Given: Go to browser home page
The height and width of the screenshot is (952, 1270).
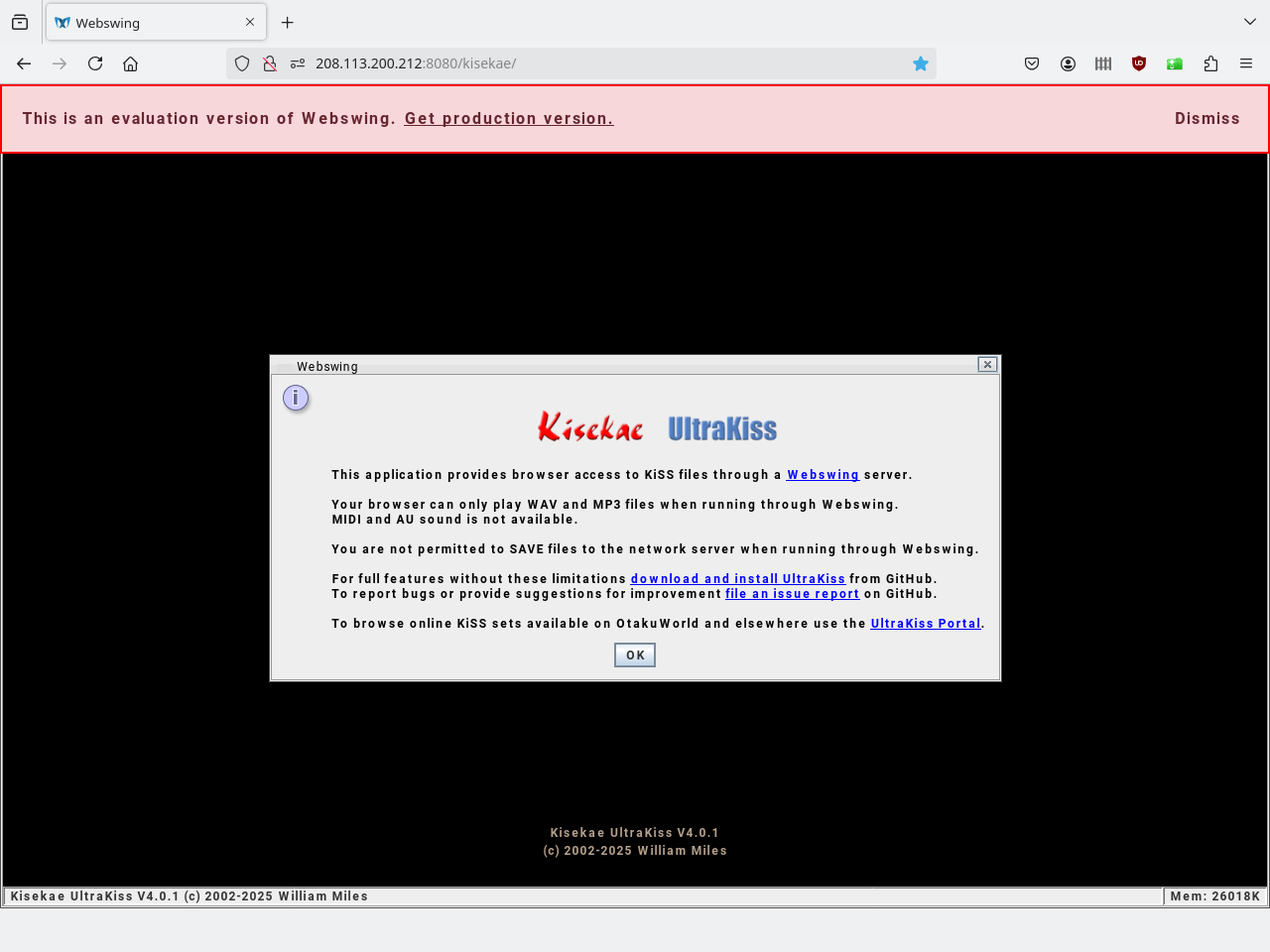Looking at the screenshot, I should (130, 63).
